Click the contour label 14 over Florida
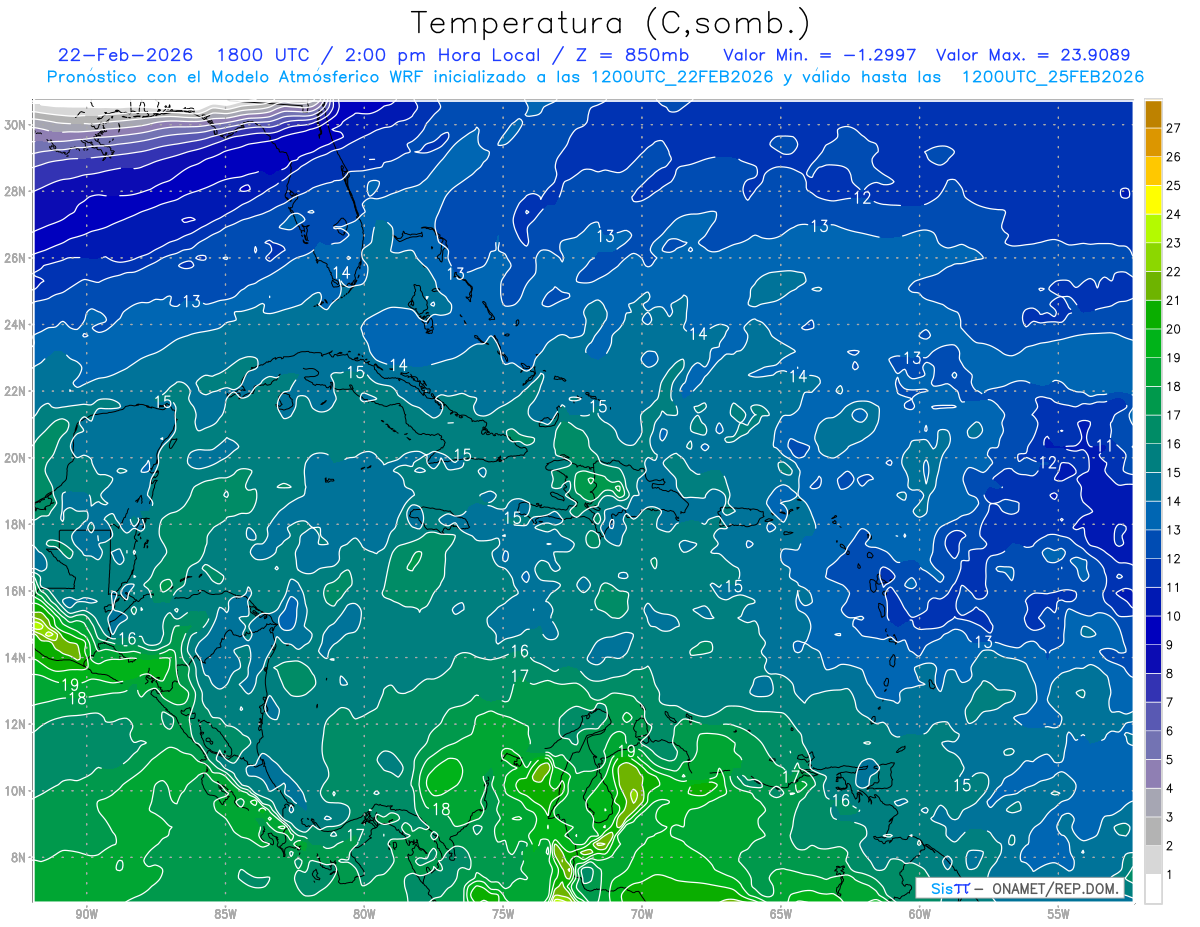This screenshot has height=927, width=1200. 341,272
